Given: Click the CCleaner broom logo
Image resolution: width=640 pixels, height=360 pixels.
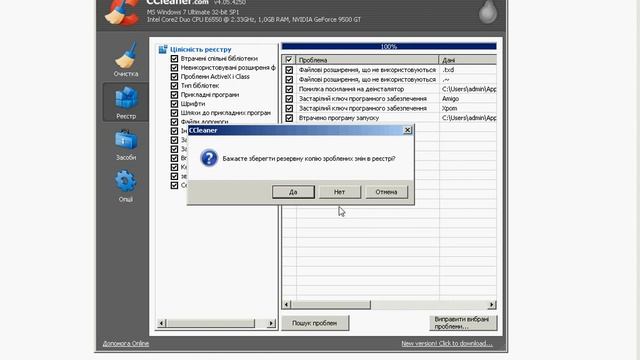Looking at the screenshot, I should [122, 13].
